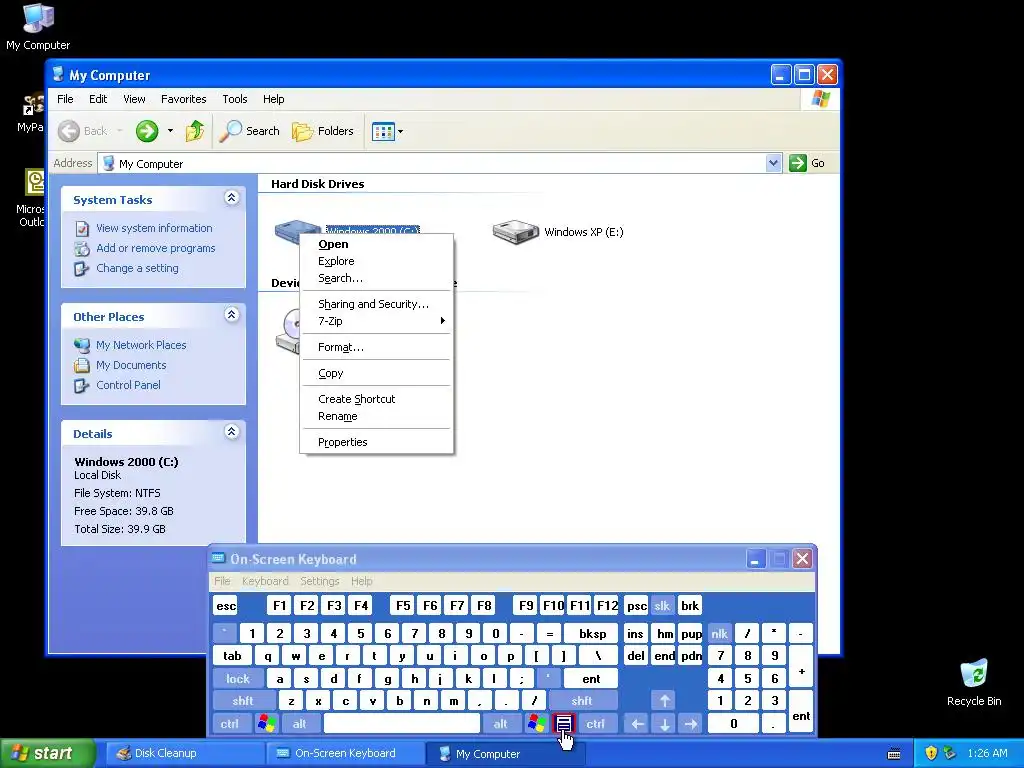This screenshot has height=768, width=1024.
Task: Select the Windows XP (E:) drive icon
Action: coord(515,232)
